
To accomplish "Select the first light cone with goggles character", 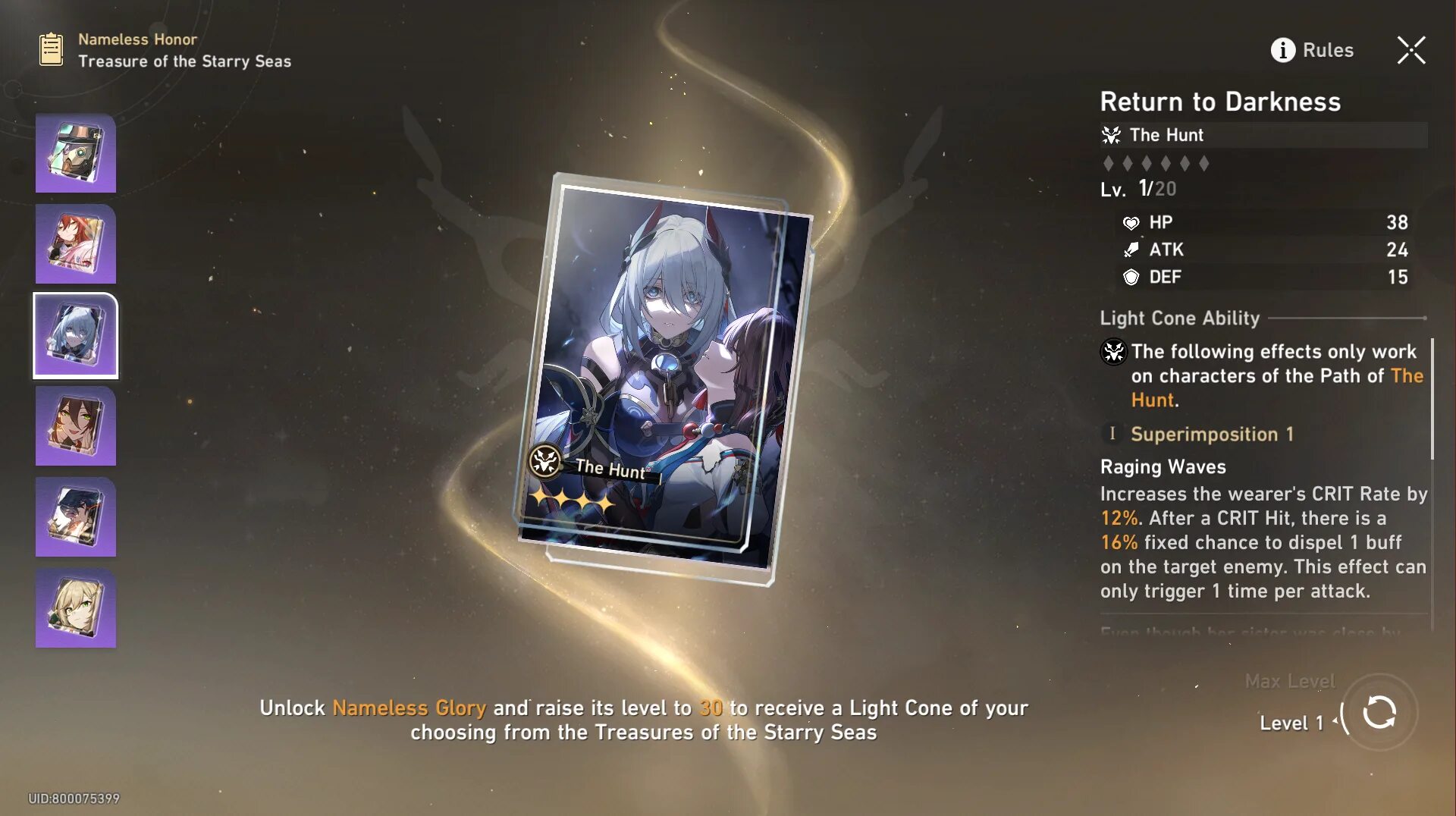I will 76,153.
